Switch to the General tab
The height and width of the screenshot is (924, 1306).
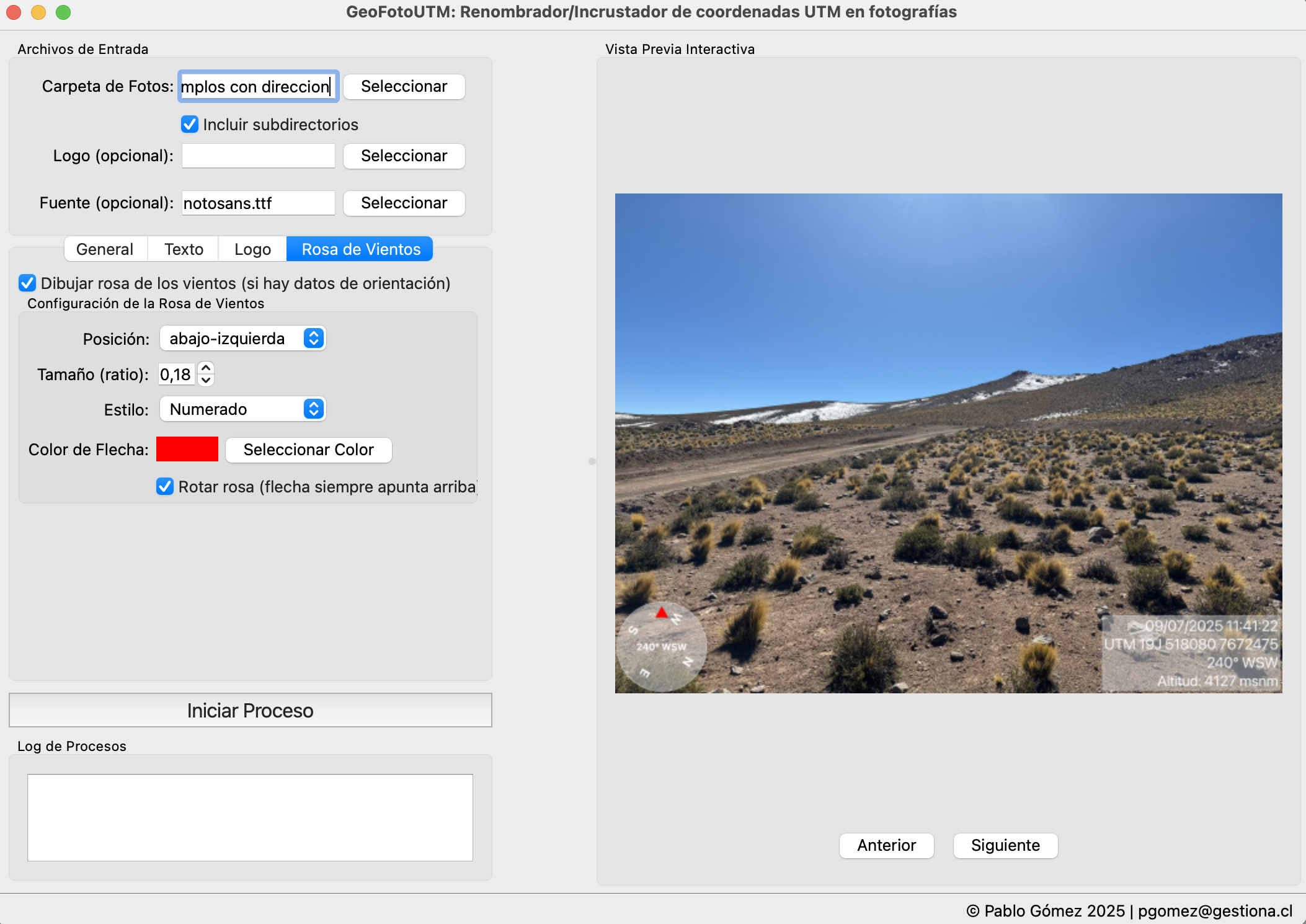coord(105,249)
